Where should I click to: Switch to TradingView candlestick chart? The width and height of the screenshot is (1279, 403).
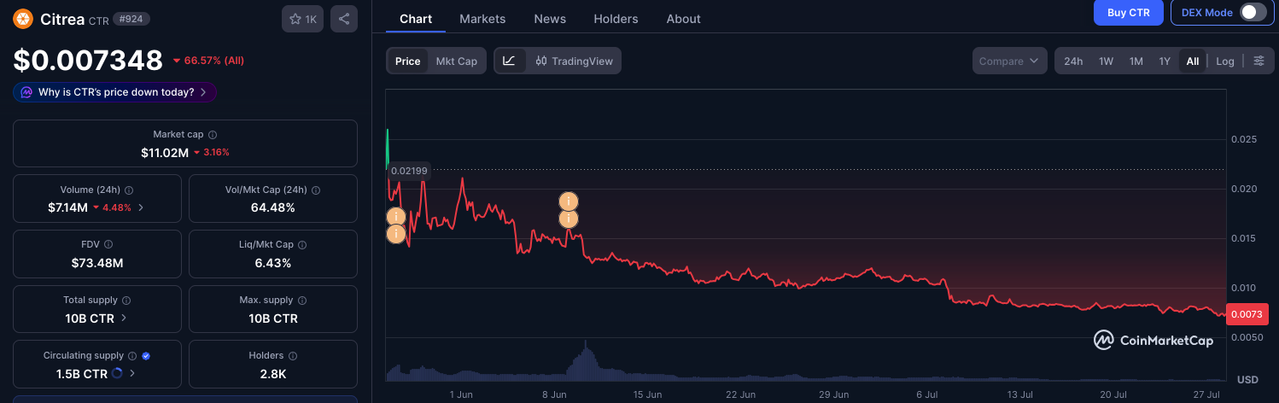tap(576, 61)
